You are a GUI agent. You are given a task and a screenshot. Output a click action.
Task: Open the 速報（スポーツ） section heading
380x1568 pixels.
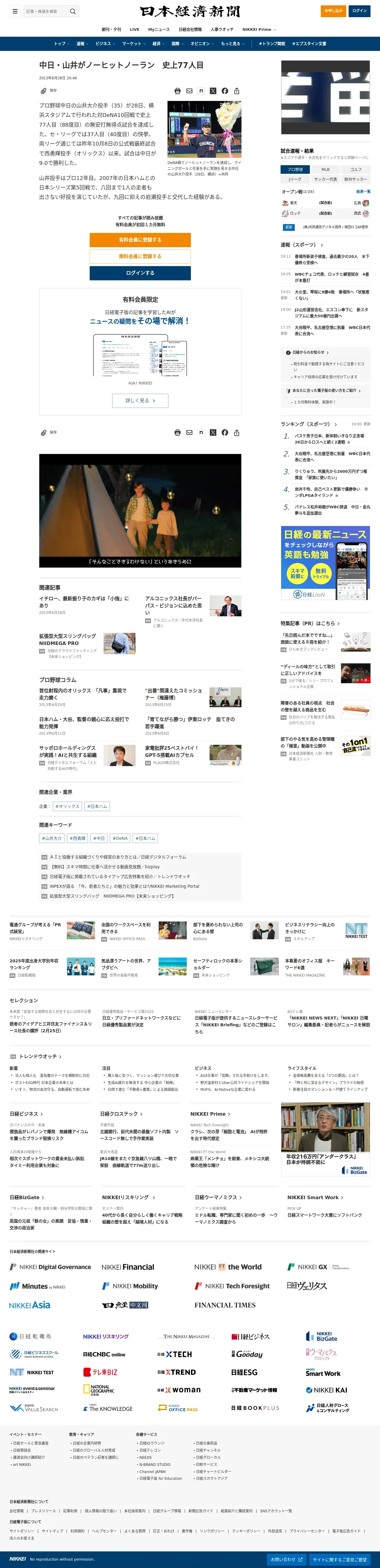click(x=302, y=245)
